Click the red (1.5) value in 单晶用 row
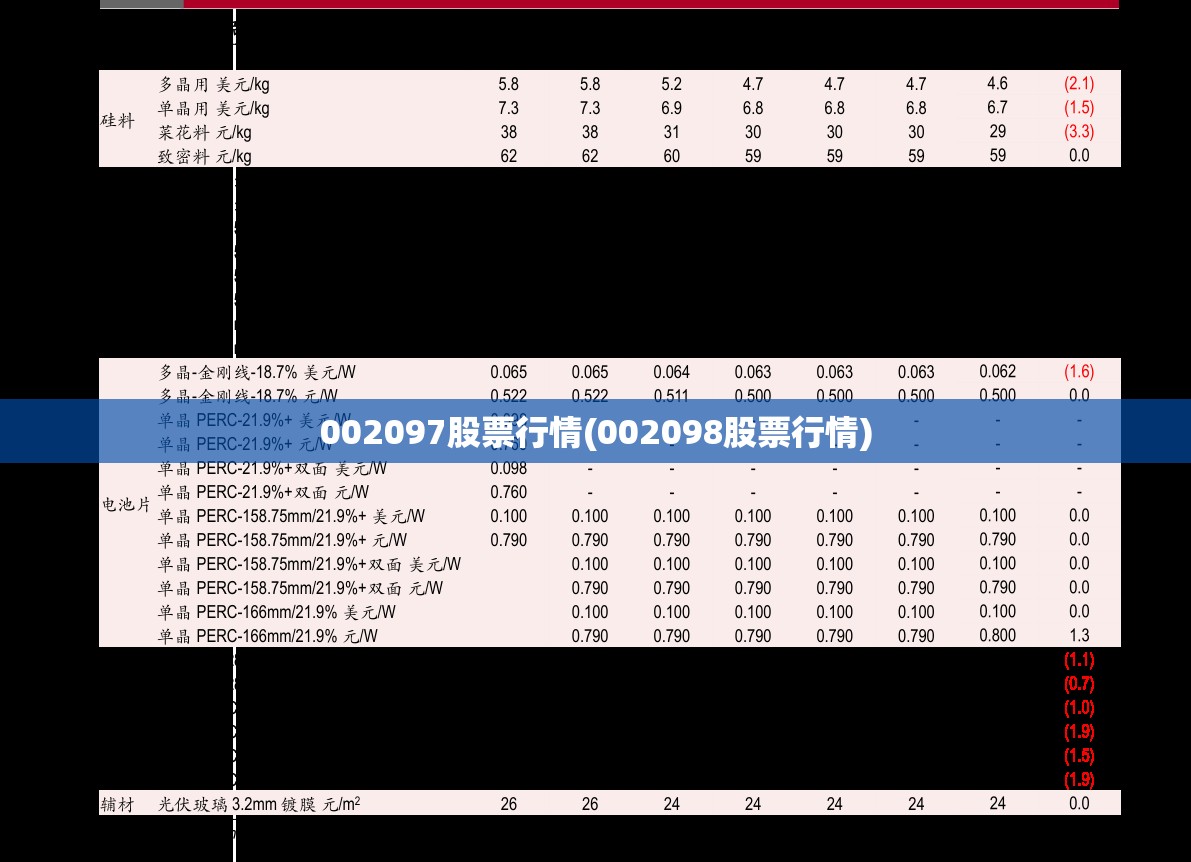This screenshot has height=862, width=1191. point(1079,108)
